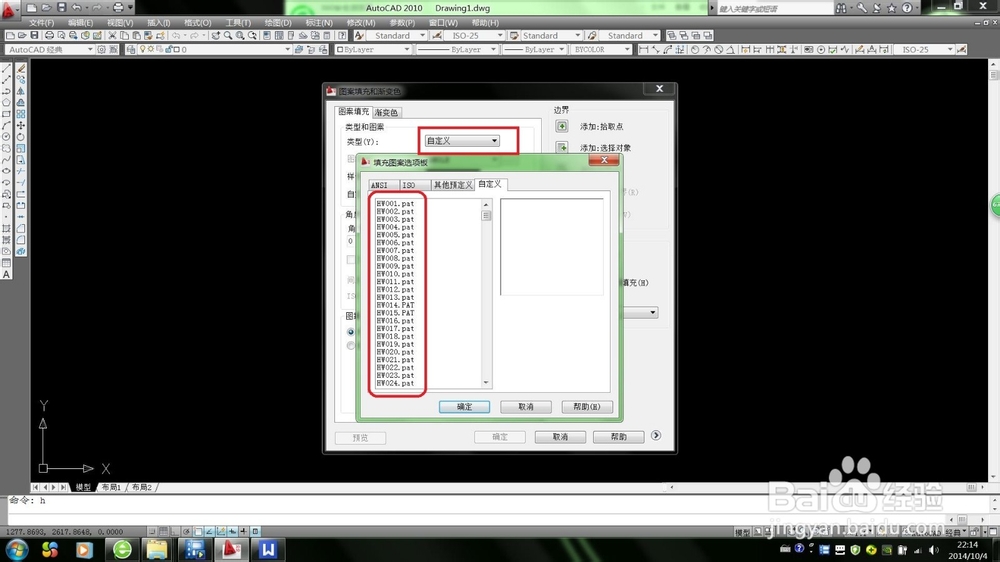Viewport: 1000px width, 562px height.
Task: Open File Explorer folder in taskbar
Action: [x=156, y=549]
